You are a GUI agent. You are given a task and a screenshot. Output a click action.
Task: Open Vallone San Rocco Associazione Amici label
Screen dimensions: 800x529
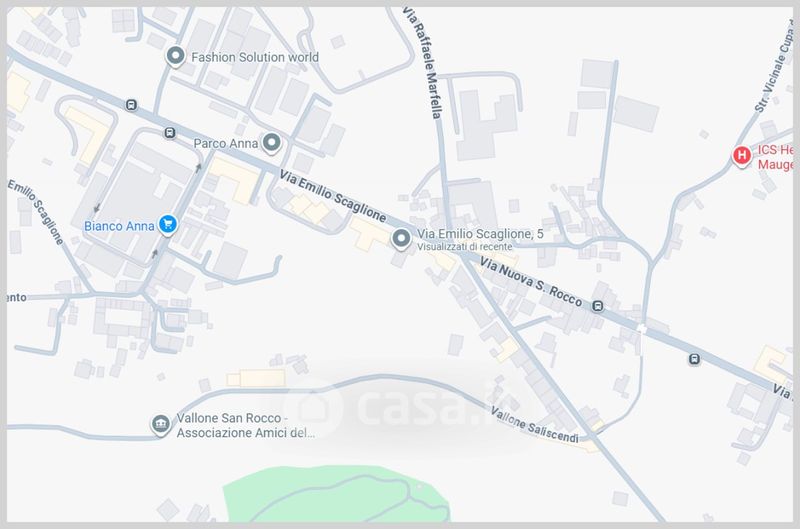[245, 425]
